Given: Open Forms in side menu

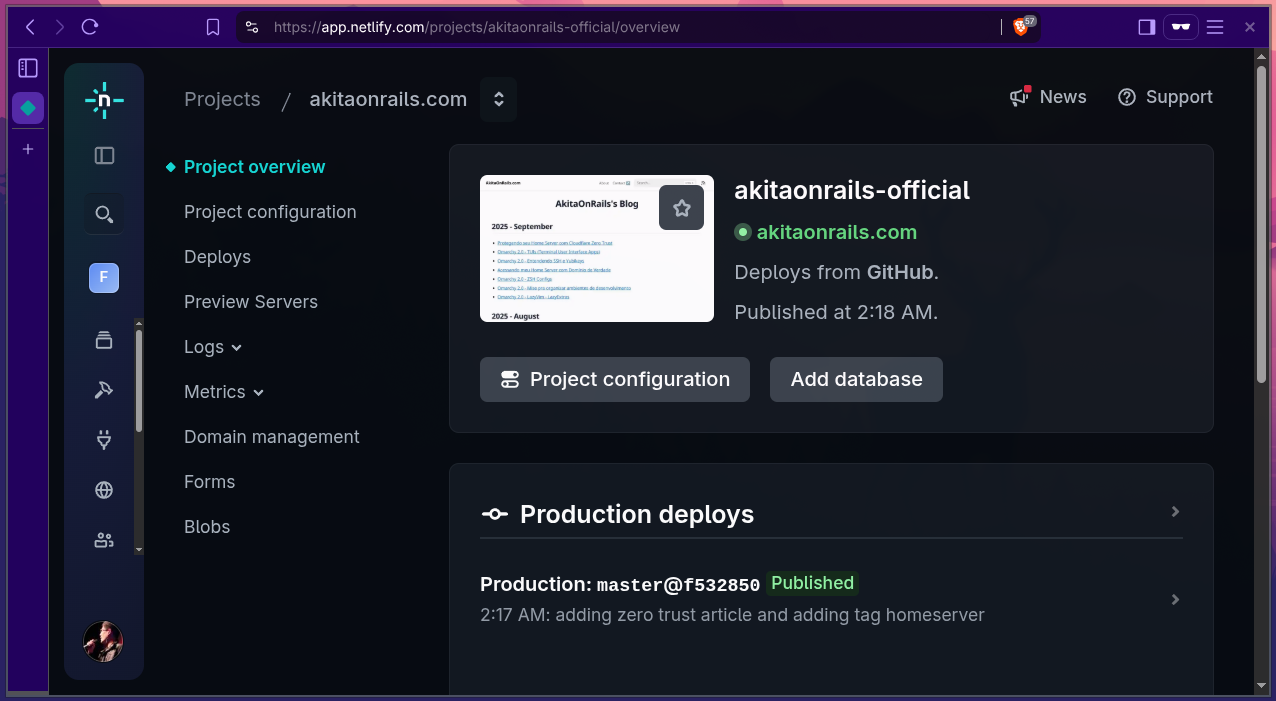Looking at the screenshot, I should click(x=210, y=482).
